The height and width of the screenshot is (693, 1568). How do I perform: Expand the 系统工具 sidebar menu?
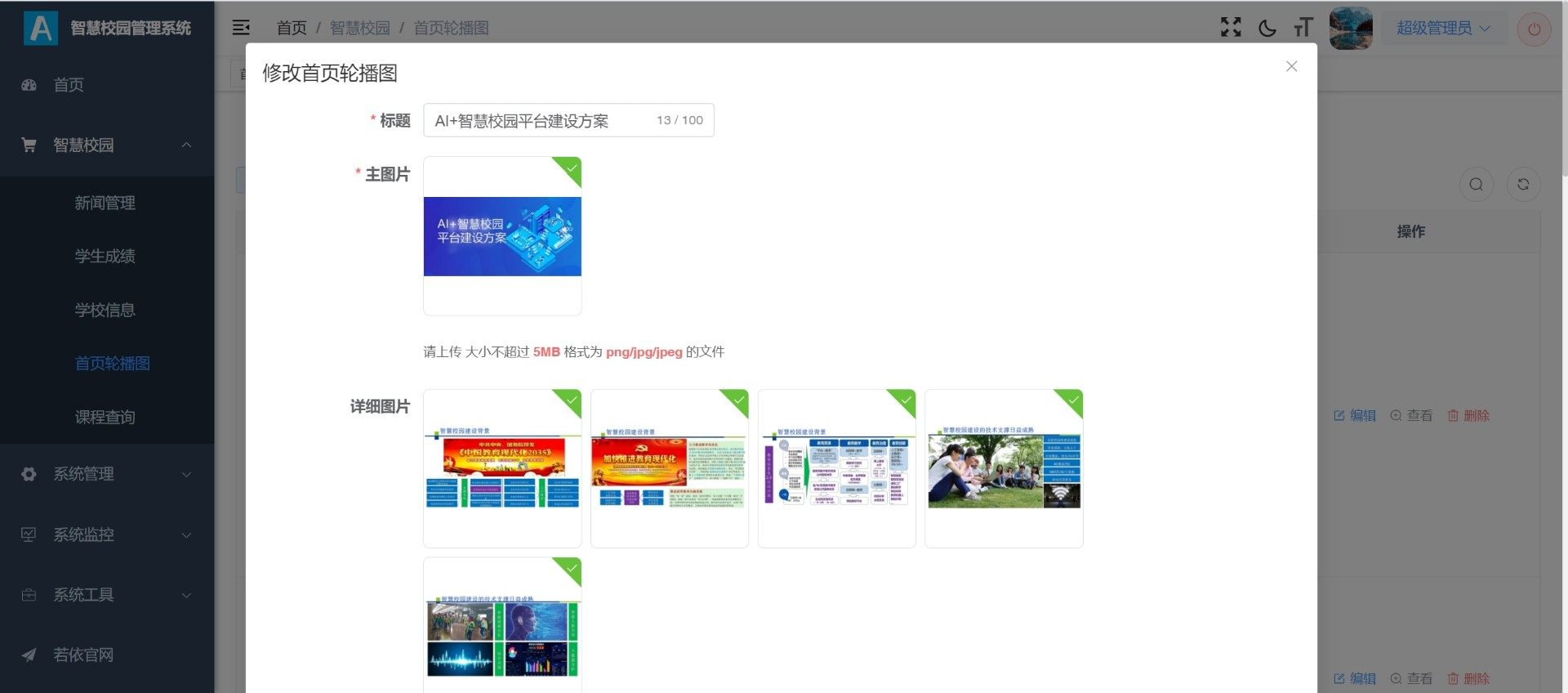[x=107, y=595]
